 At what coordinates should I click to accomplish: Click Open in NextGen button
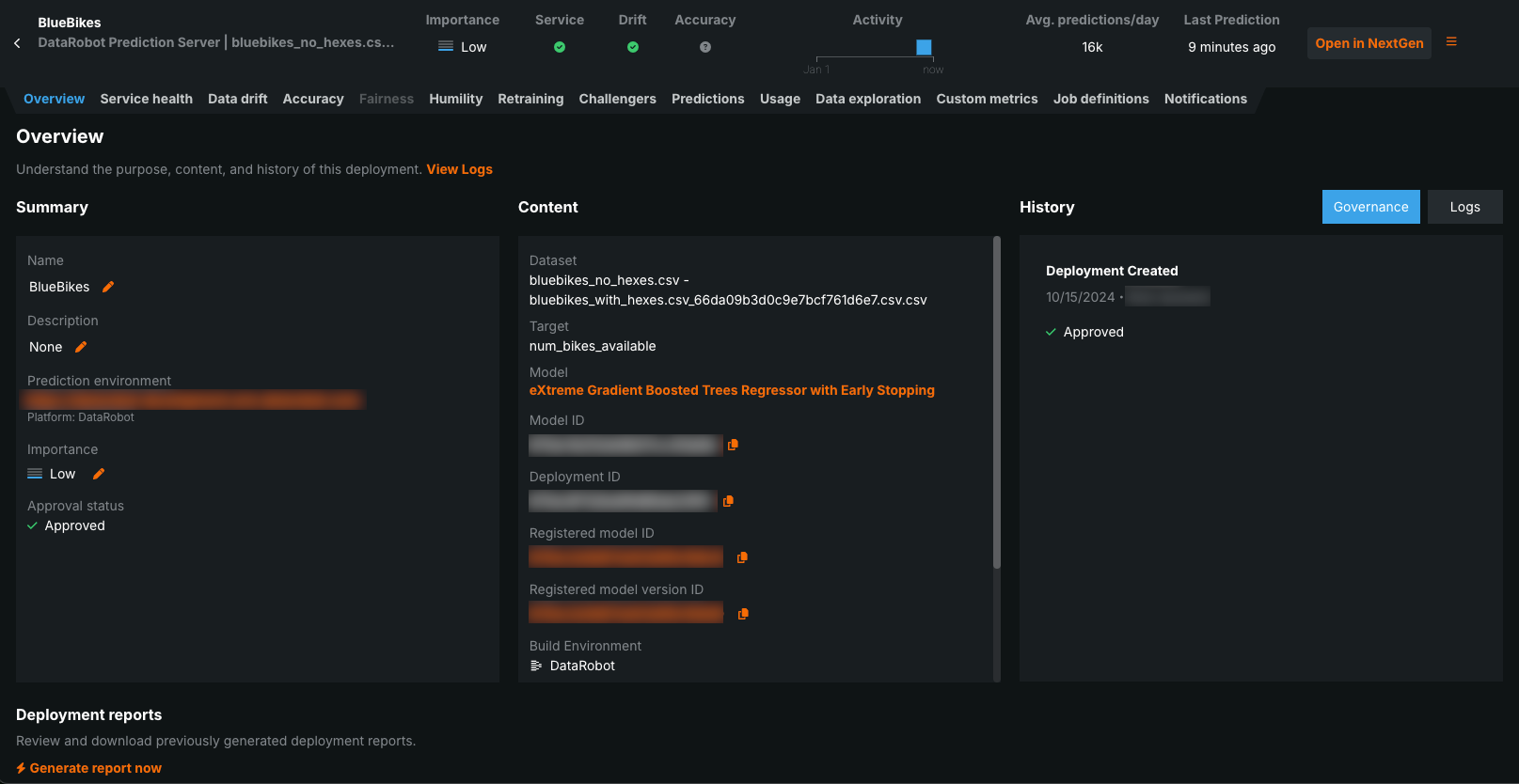coord(1369,43)
